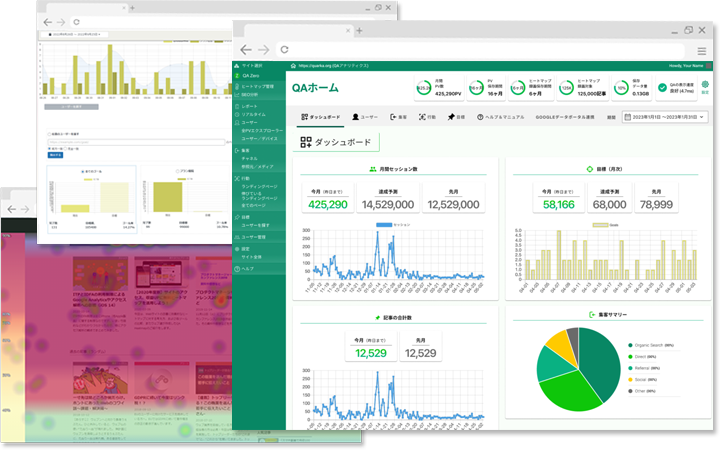Click the 58,166 monthly goals value
Screen dimensions: 720x450
(559, 205)
